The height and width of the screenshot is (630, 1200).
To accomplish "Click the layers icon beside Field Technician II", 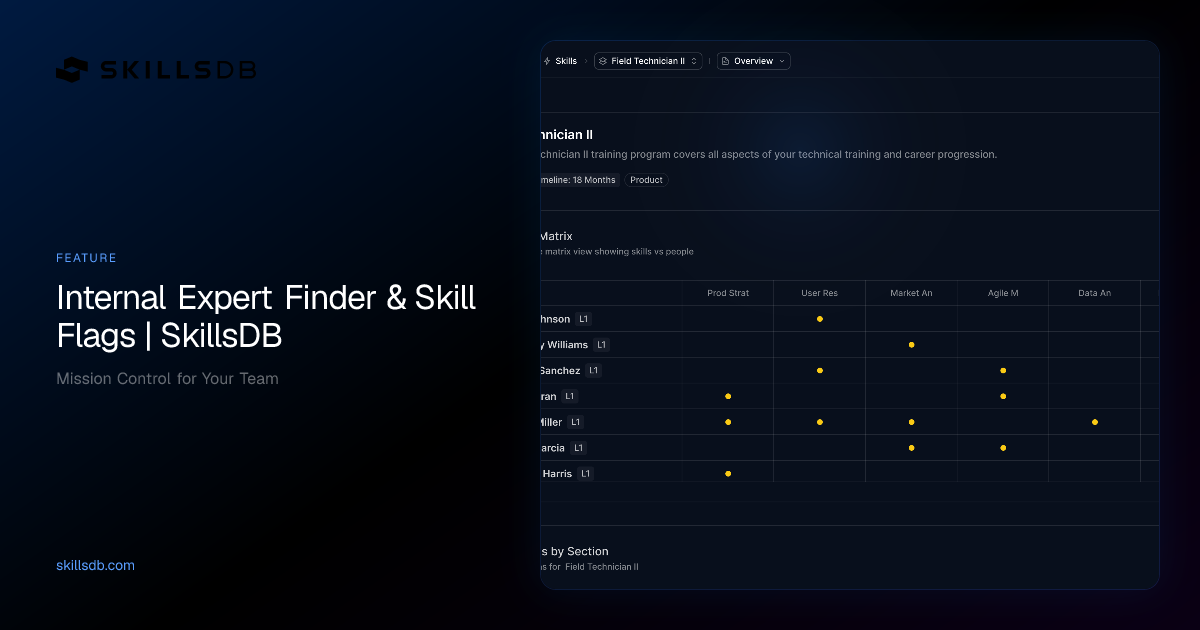I will (602, 61).
